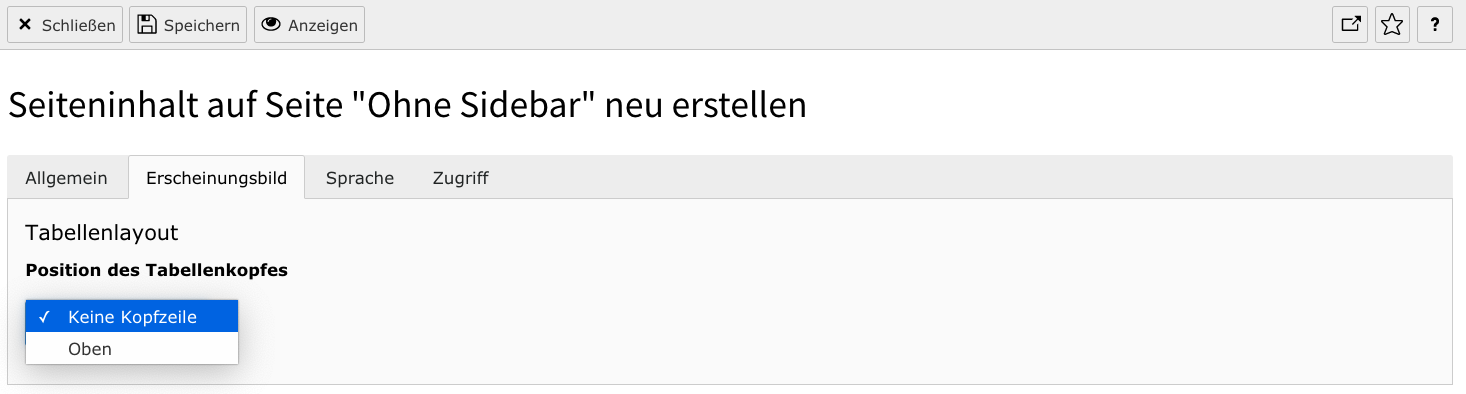Switch to the Allgemein tab

click(x=67, y=178)
